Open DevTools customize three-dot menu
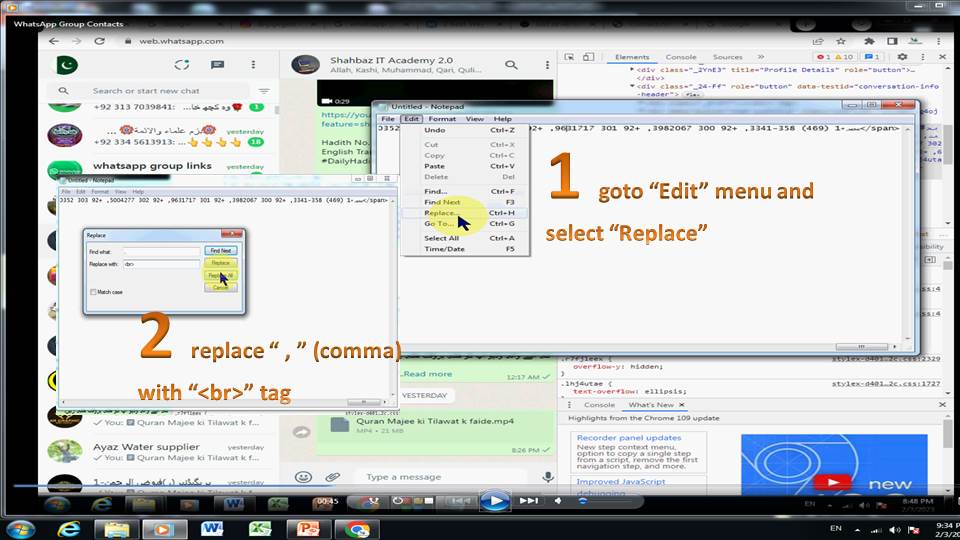960x540 pixels. tap(923, 57)
